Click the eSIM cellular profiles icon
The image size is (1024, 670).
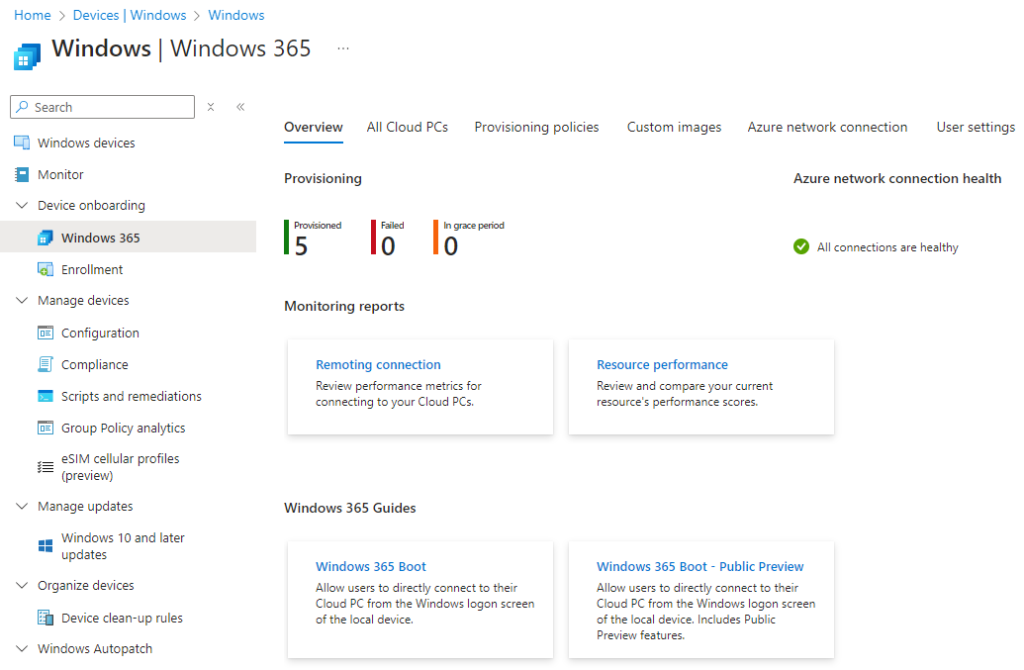click(45, 467)
